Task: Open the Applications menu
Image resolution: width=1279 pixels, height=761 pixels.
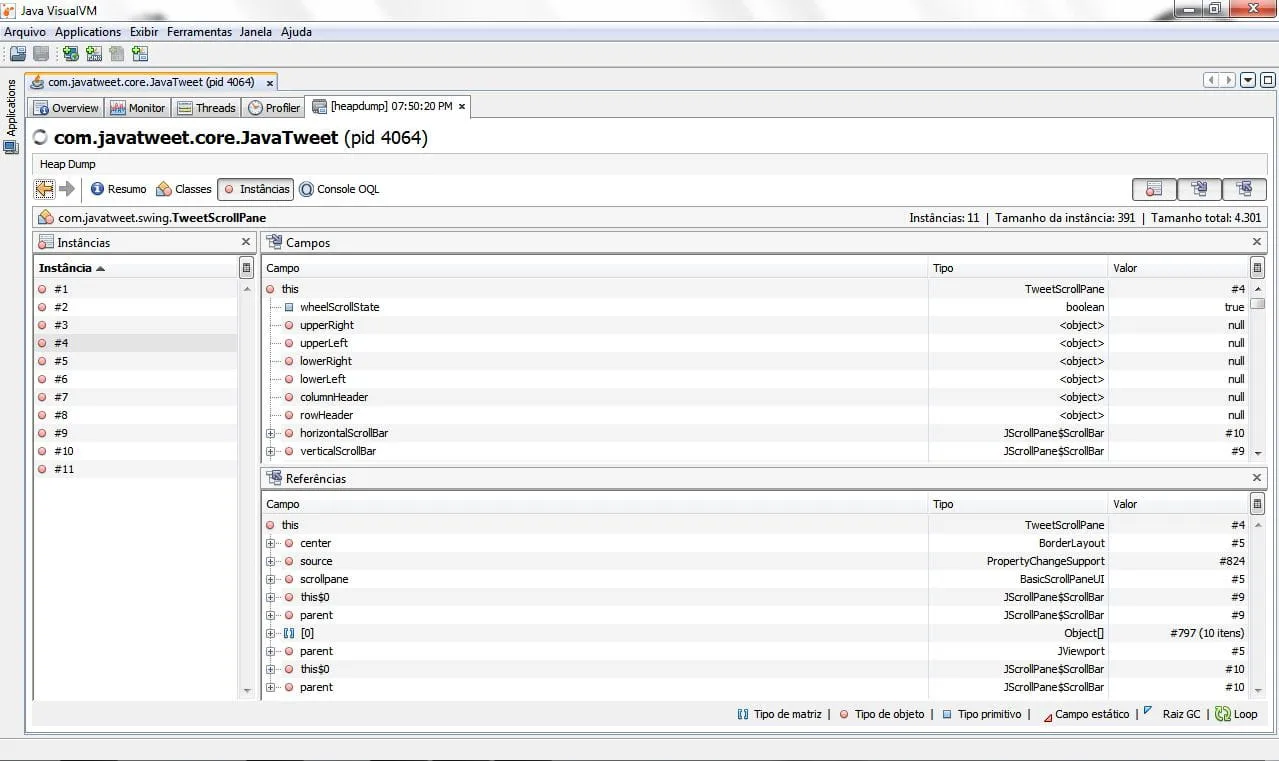Action: (x=88, y=32)
